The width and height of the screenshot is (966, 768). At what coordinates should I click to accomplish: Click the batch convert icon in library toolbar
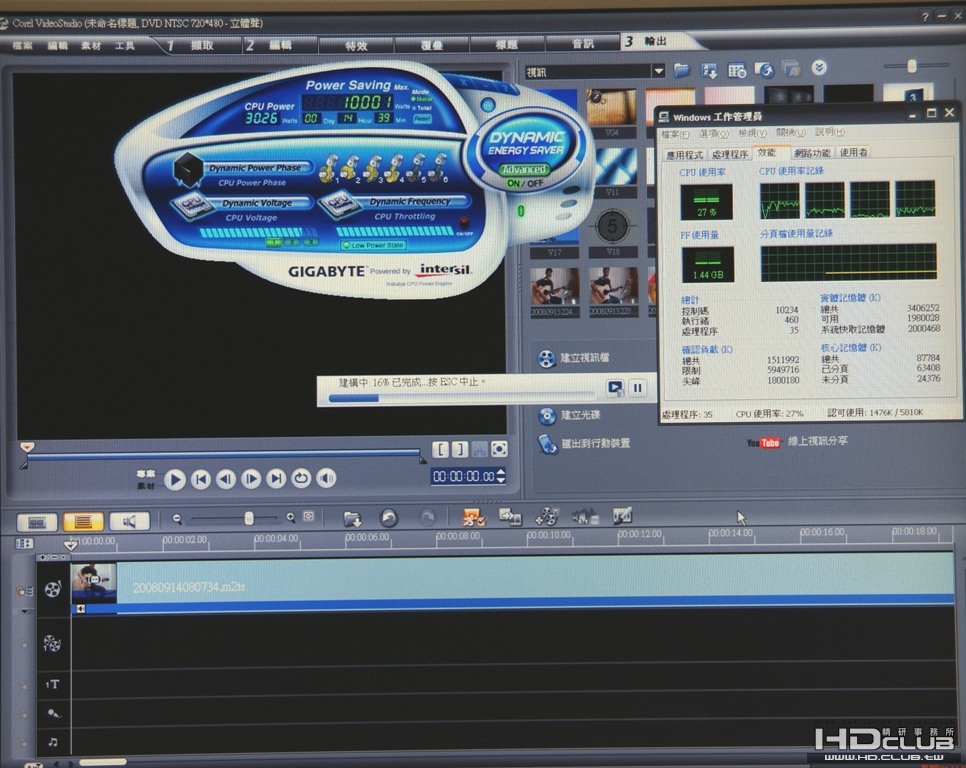pyautogui.click(x=791, y=69)
